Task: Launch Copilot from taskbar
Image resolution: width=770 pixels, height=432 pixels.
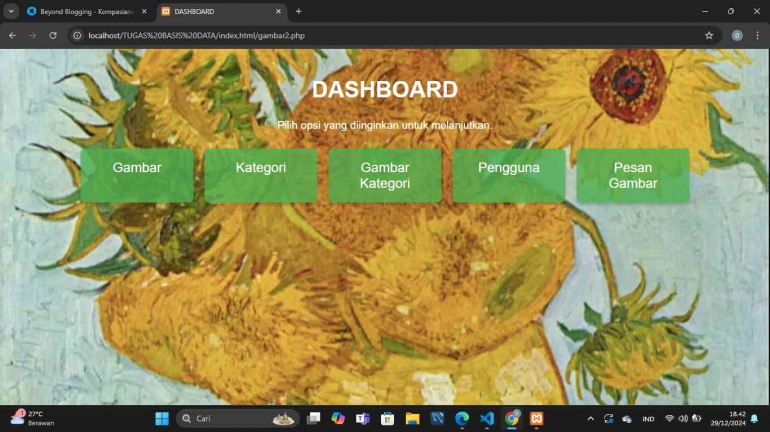Action: point(338,419)
